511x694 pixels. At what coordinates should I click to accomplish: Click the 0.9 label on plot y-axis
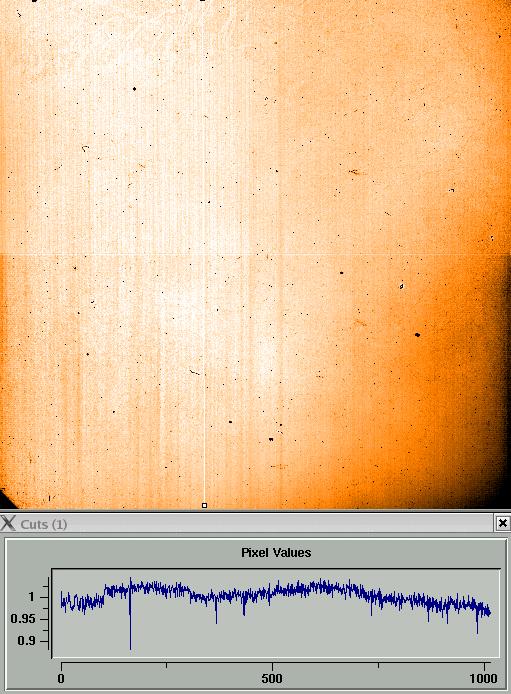(26, 640)
